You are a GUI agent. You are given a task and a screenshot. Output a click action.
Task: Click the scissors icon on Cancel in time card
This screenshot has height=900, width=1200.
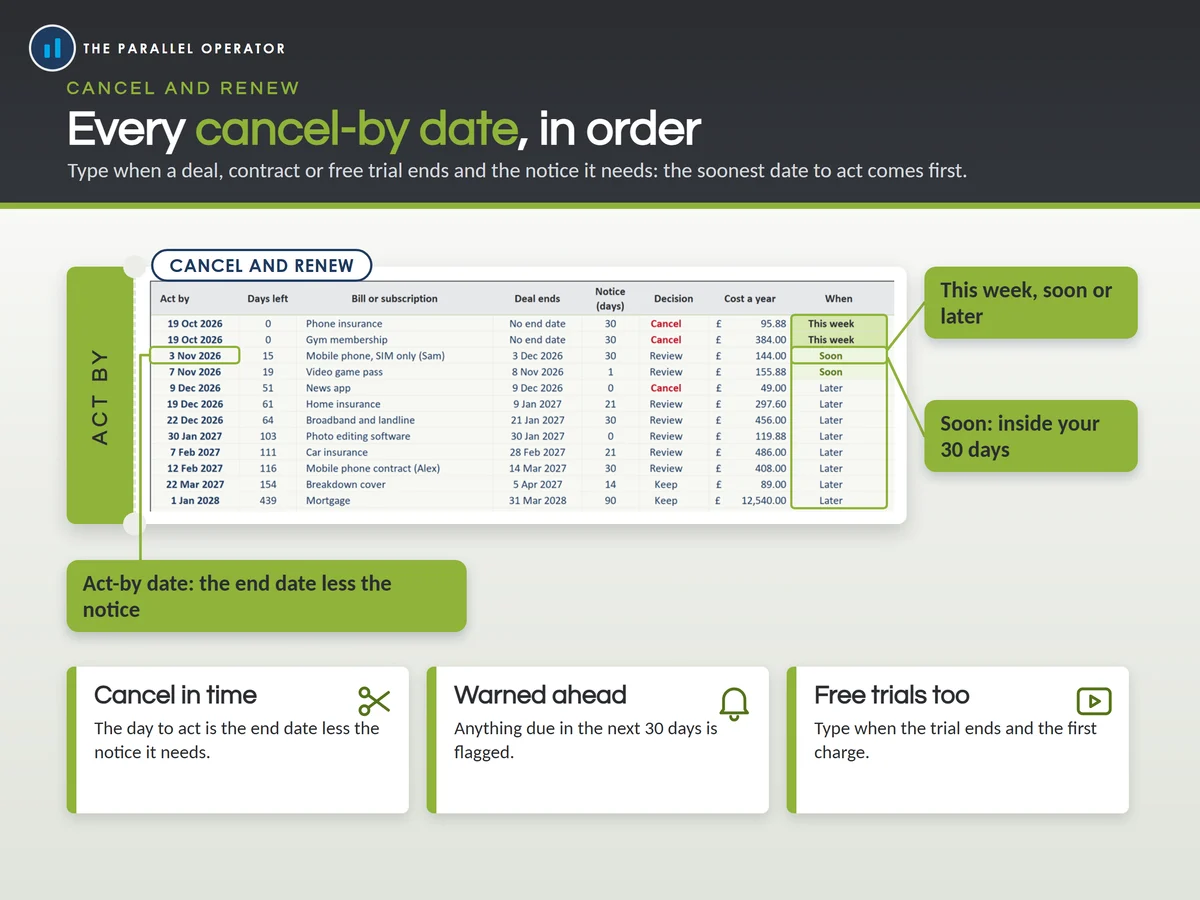373,701
